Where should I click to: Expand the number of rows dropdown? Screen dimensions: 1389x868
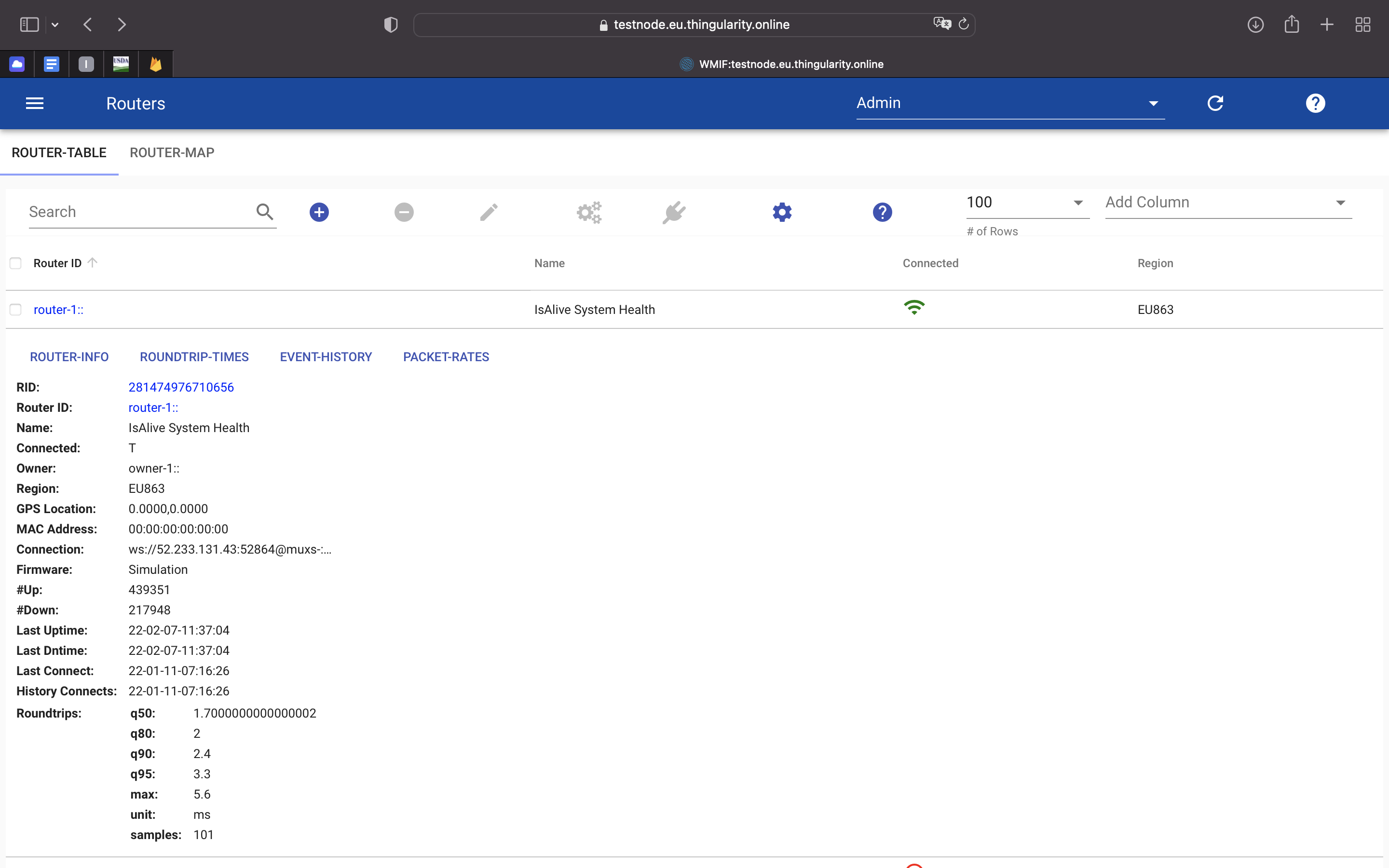pyautogui.click(x=1027, y=203)
